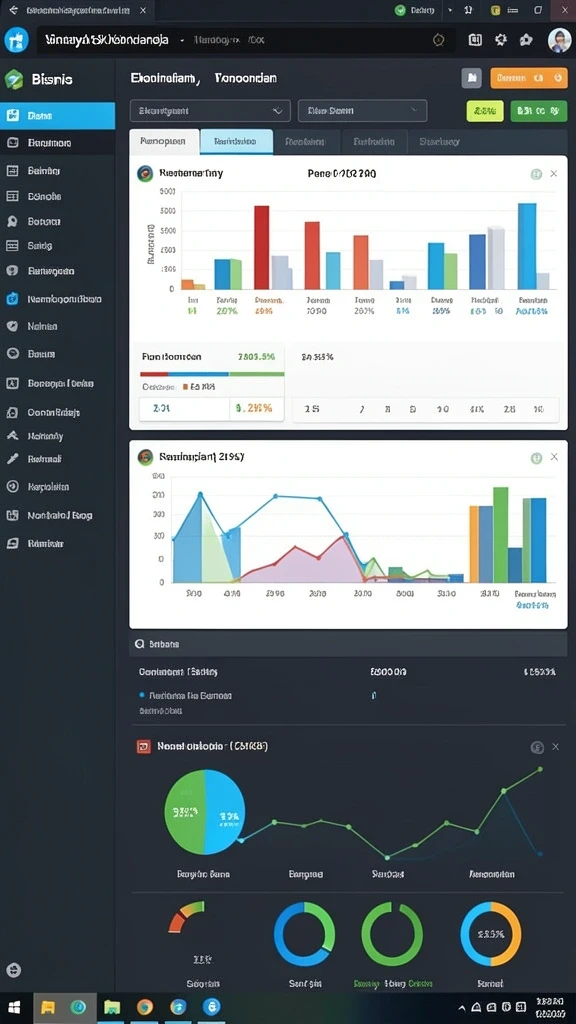Click the yellow-green button beside the green button
The height and width of the screenshot is (1024, 576).
485,111
